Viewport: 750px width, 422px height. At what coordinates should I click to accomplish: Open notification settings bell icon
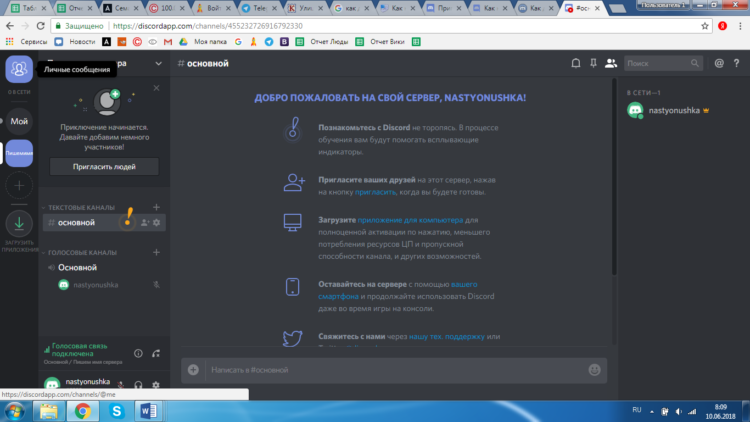coord(576,63)
